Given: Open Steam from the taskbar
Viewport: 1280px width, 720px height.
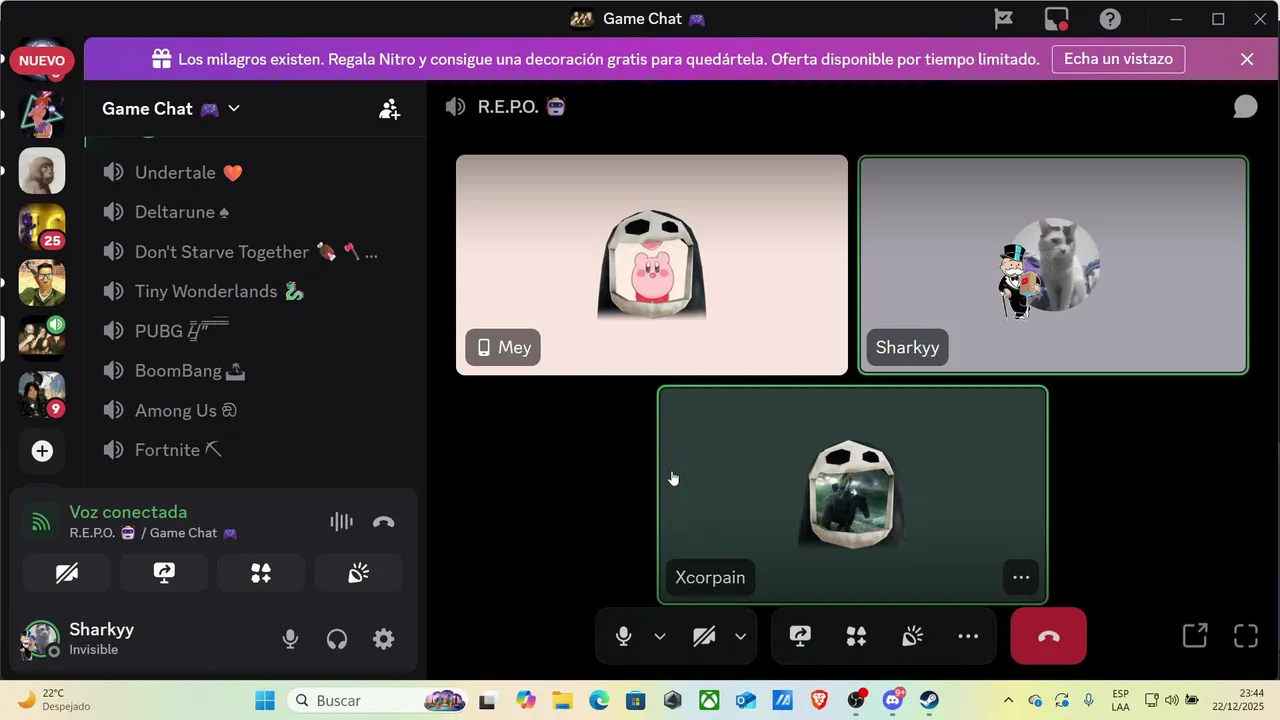Looking at the screenshot, I should click(929, 700).
